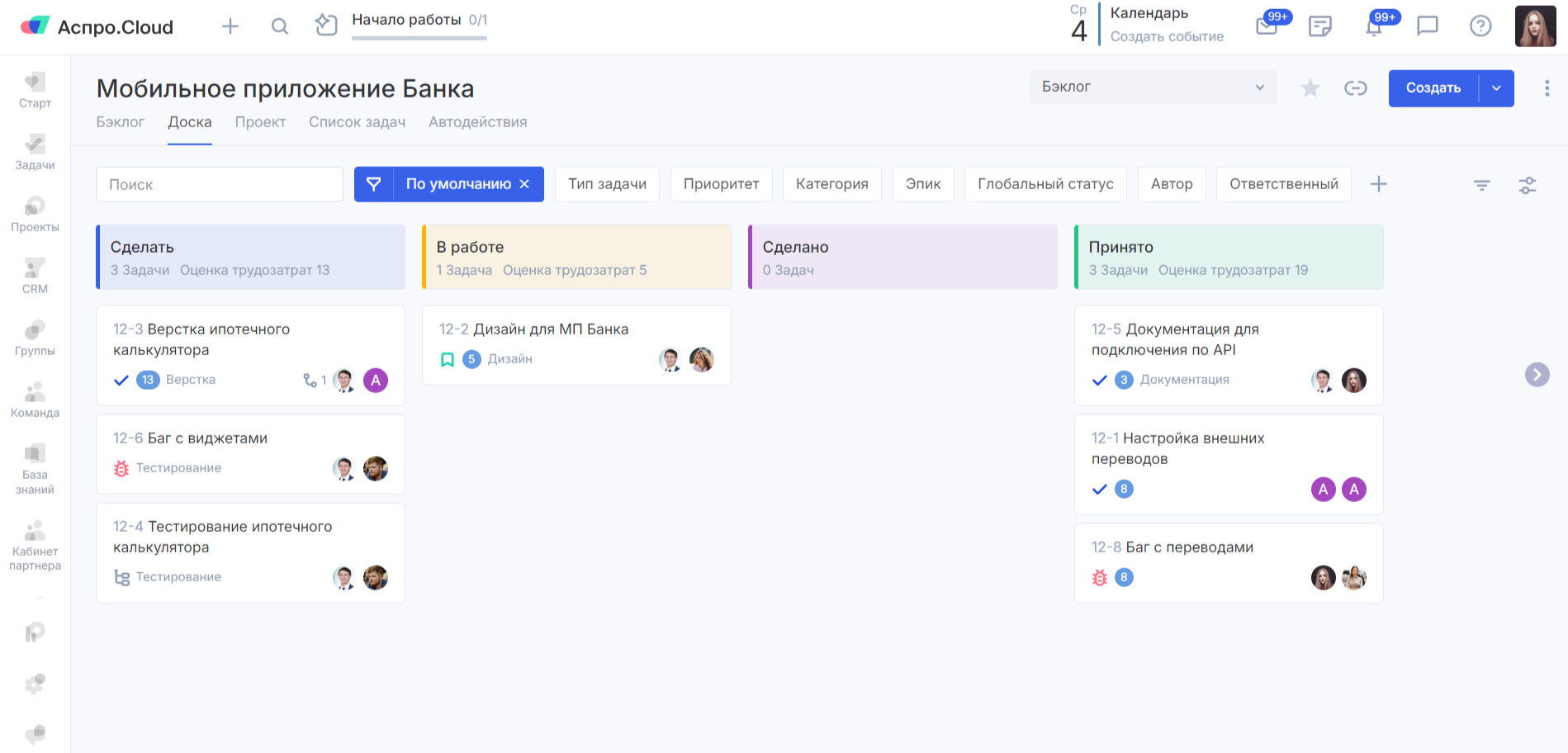Toggle checkmark on task 12-3 Верстка
1568x753 pixels.
121,380
